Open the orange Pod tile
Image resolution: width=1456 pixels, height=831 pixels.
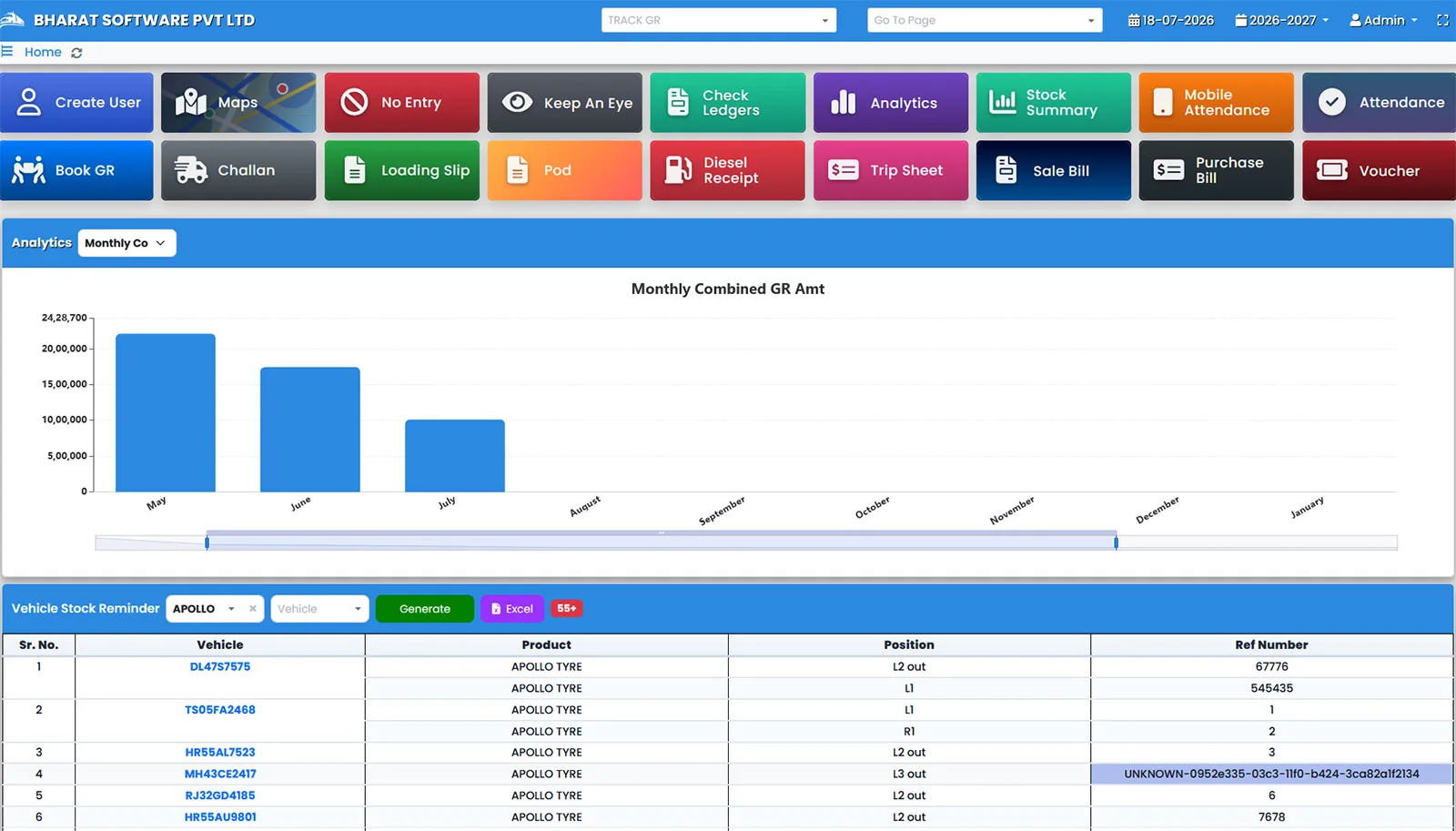(564, 170)
